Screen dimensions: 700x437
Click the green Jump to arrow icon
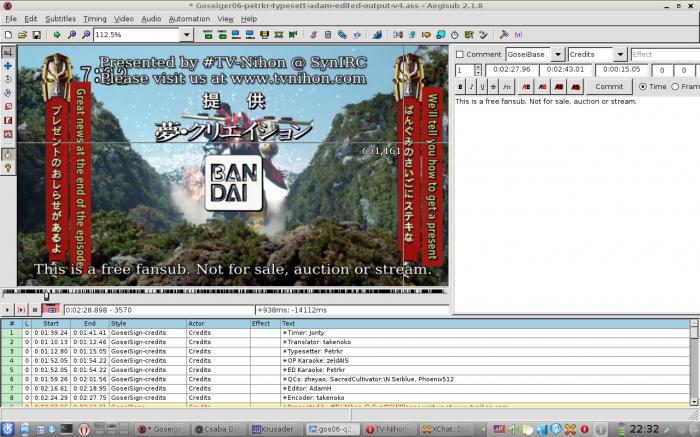[x=57, y=34]
